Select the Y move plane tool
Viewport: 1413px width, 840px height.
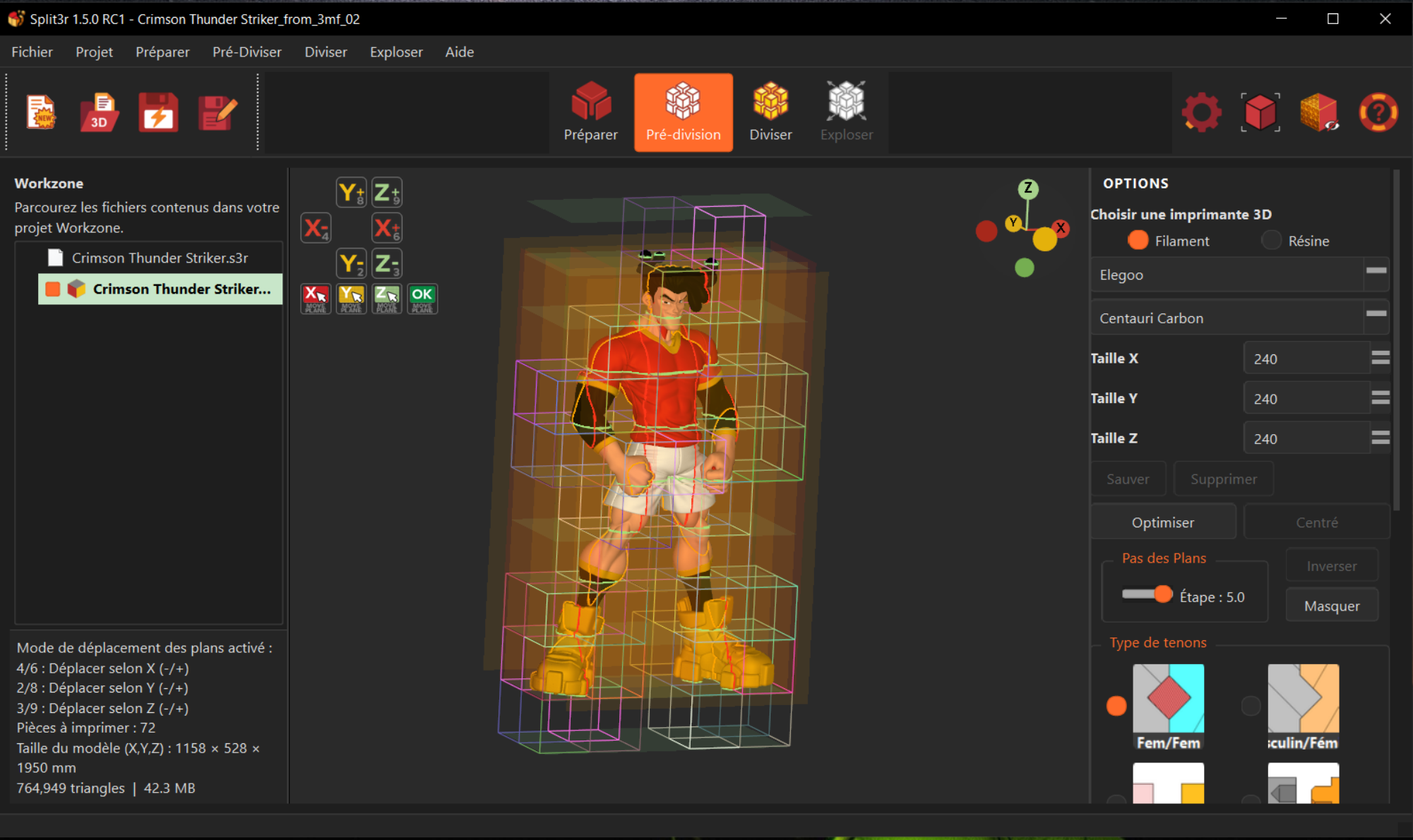point(351,299)
